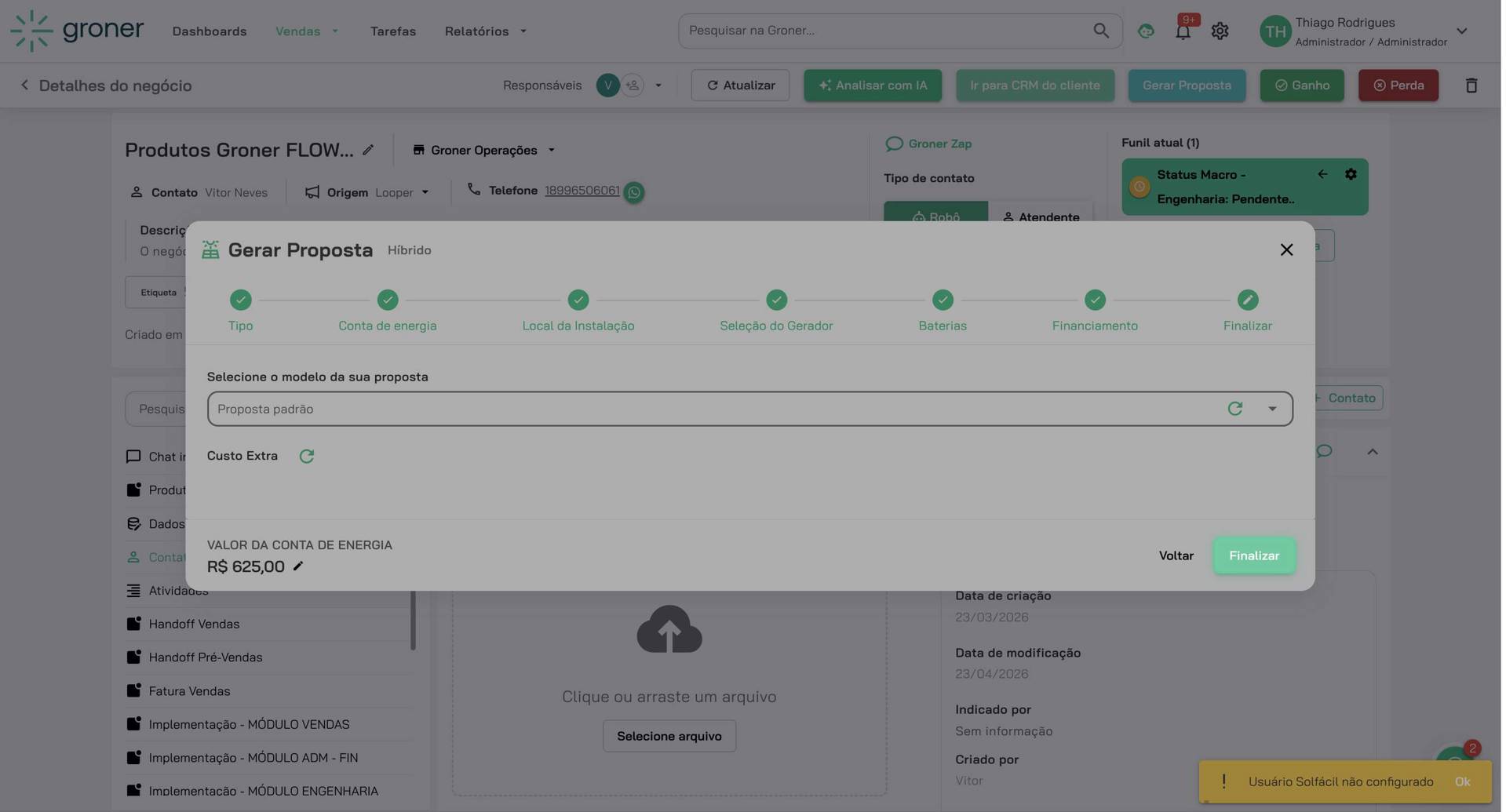Edit the deal title pencil icon
The width and height of the screenshot is (1506, 812).
click(x=368, y=150)
